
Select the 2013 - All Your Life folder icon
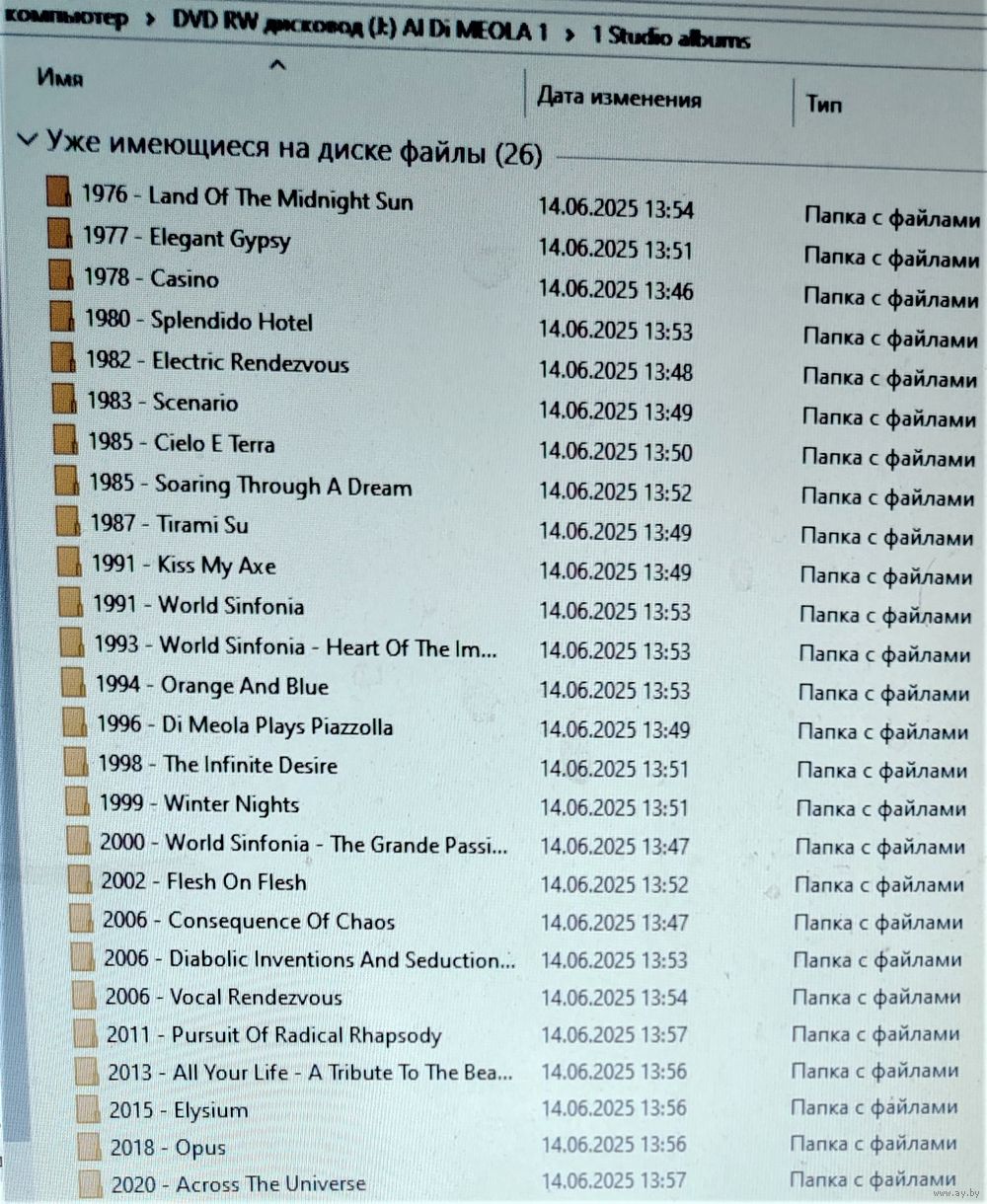(x=88, y=1071)
